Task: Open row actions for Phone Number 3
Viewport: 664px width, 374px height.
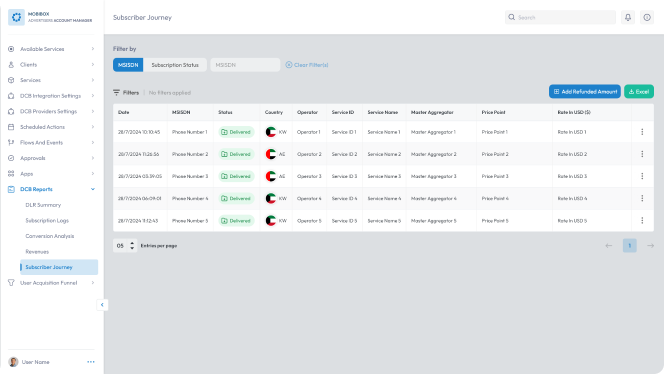Action: pos(642,176)
